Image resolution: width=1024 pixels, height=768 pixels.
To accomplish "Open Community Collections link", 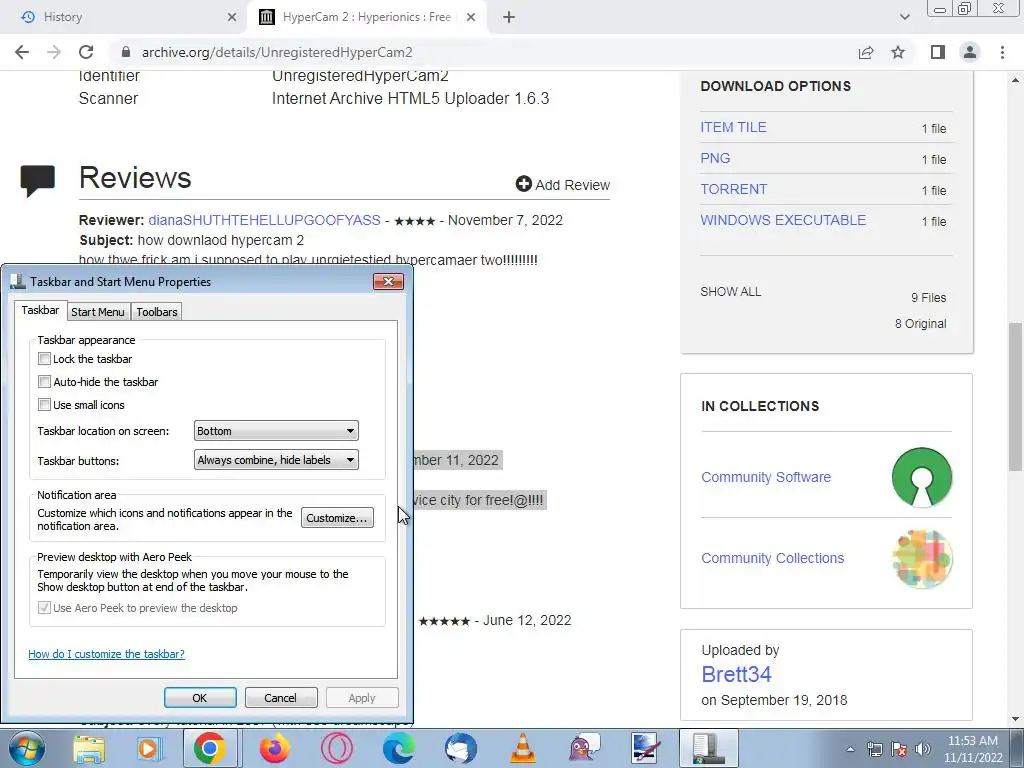I will [773, 558].
